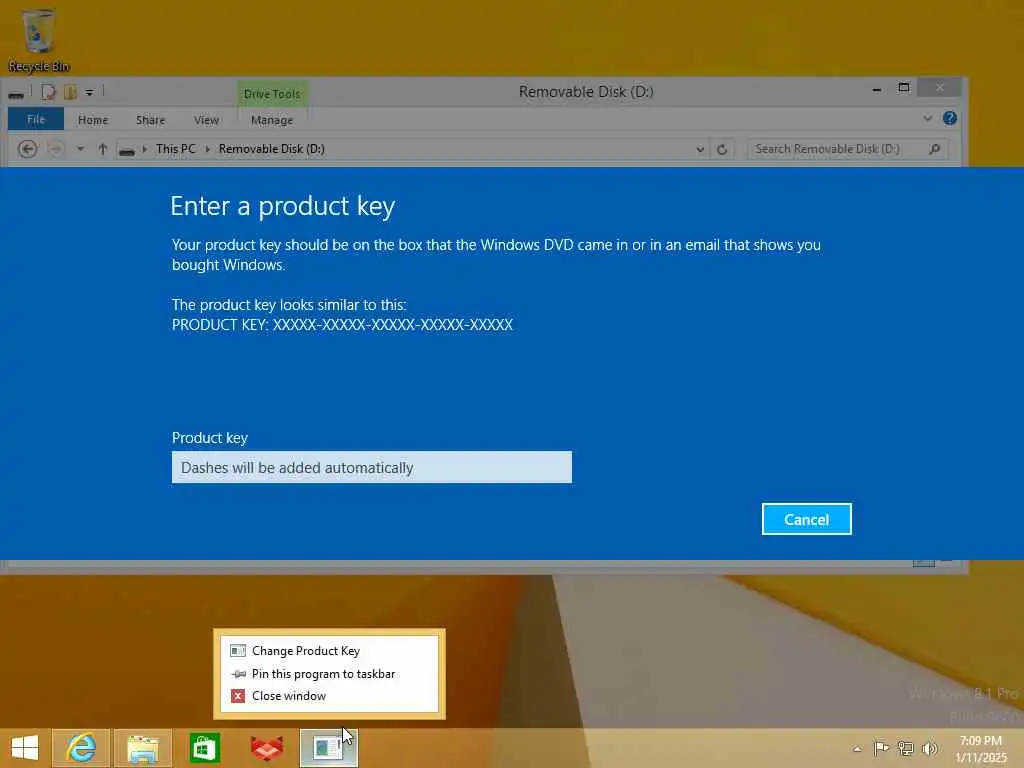This screenshot has height=768, width=1024.
Task: Open the network tray icon
Action: pos(905,748)
